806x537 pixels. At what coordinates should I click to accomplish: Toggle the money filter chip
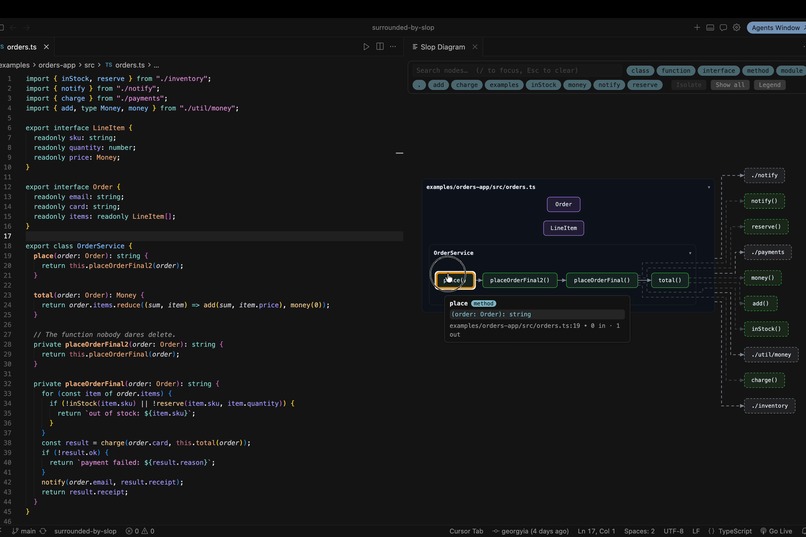click(x=577, y=85)
